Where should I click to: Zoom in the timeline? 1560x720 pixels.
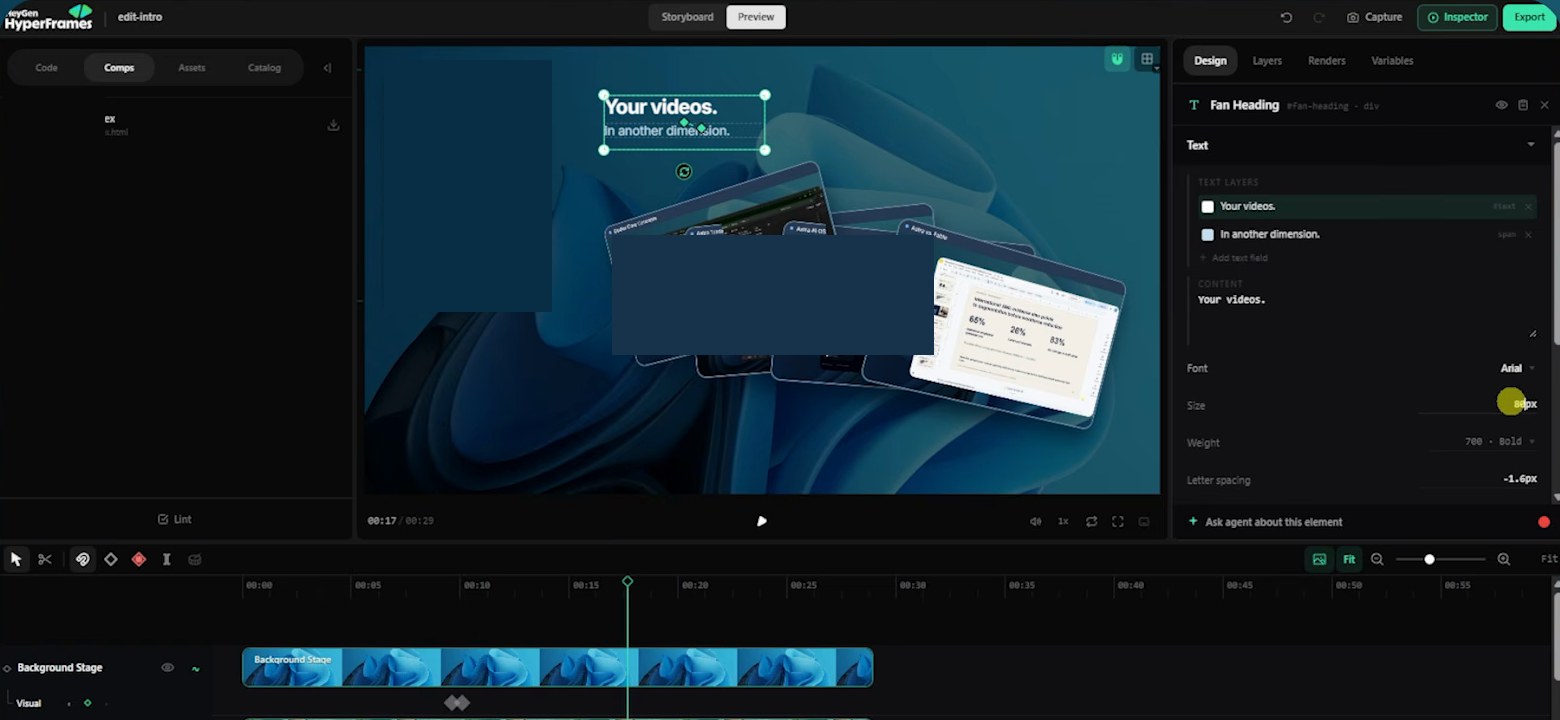(1504, 559)
